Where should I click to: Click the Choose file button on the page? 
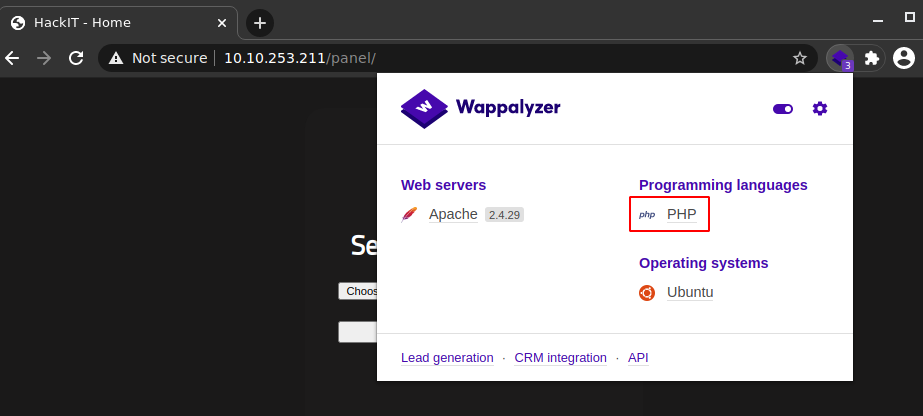click(x=358, y=291)
